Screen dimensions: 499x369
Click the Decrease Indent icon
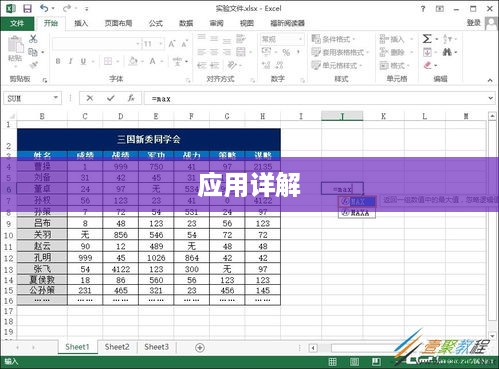tap(202, 65)
